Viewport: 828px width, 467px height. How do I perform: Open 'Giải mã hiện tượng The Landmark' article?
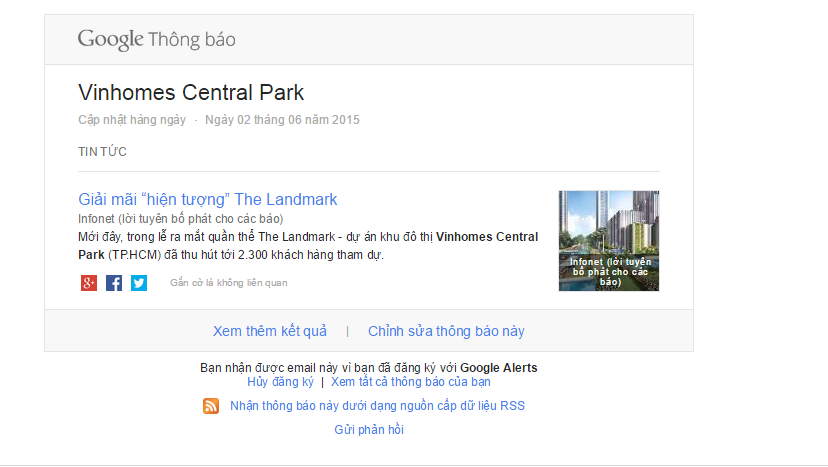point(208,199)
